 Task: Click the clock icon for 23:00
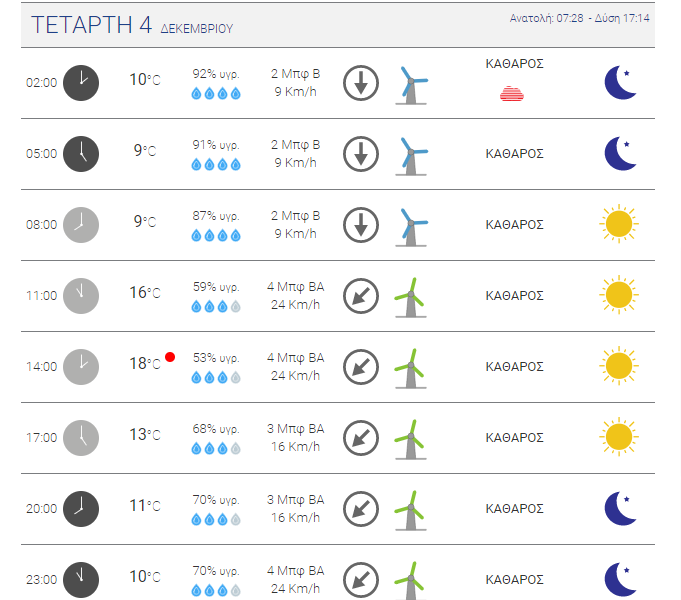tap(81, 580)
